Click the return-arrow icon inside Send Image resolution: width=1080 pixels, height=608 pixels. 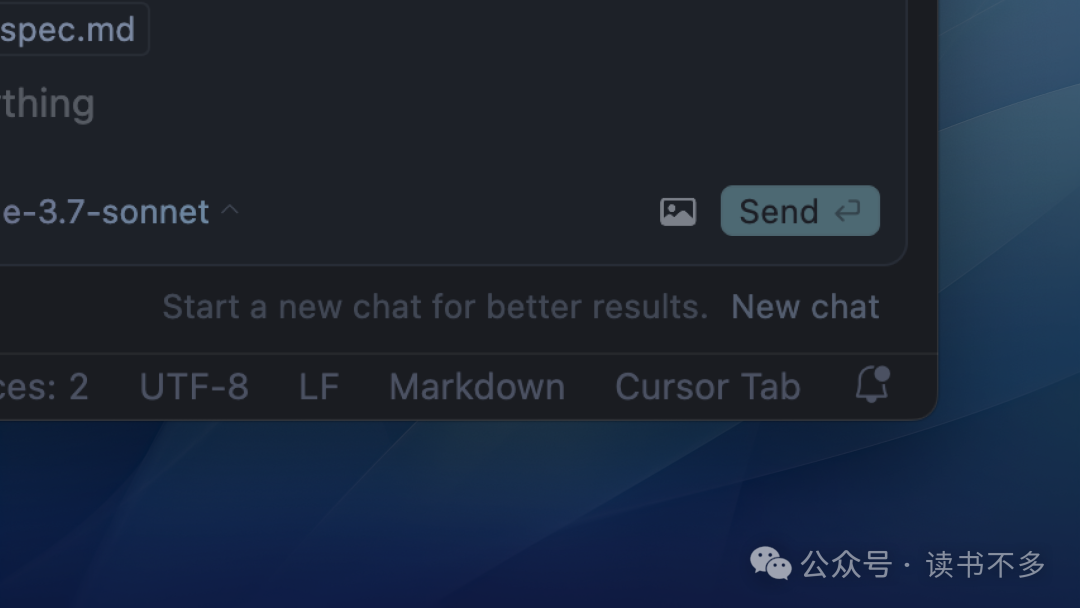[x=847, y=211]
